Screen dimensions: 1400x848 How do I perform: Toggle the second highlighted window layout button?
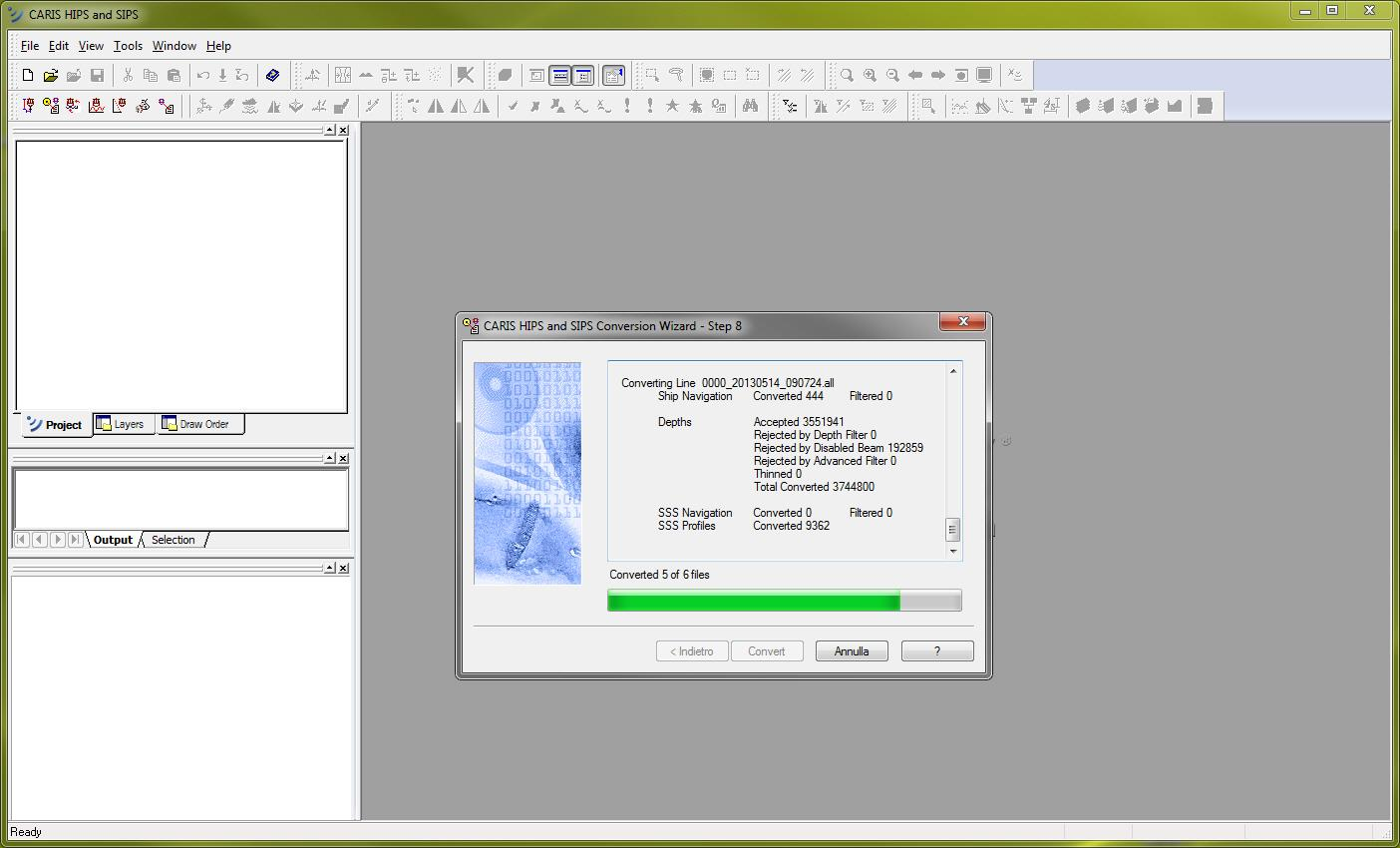(x=560, y=75)
